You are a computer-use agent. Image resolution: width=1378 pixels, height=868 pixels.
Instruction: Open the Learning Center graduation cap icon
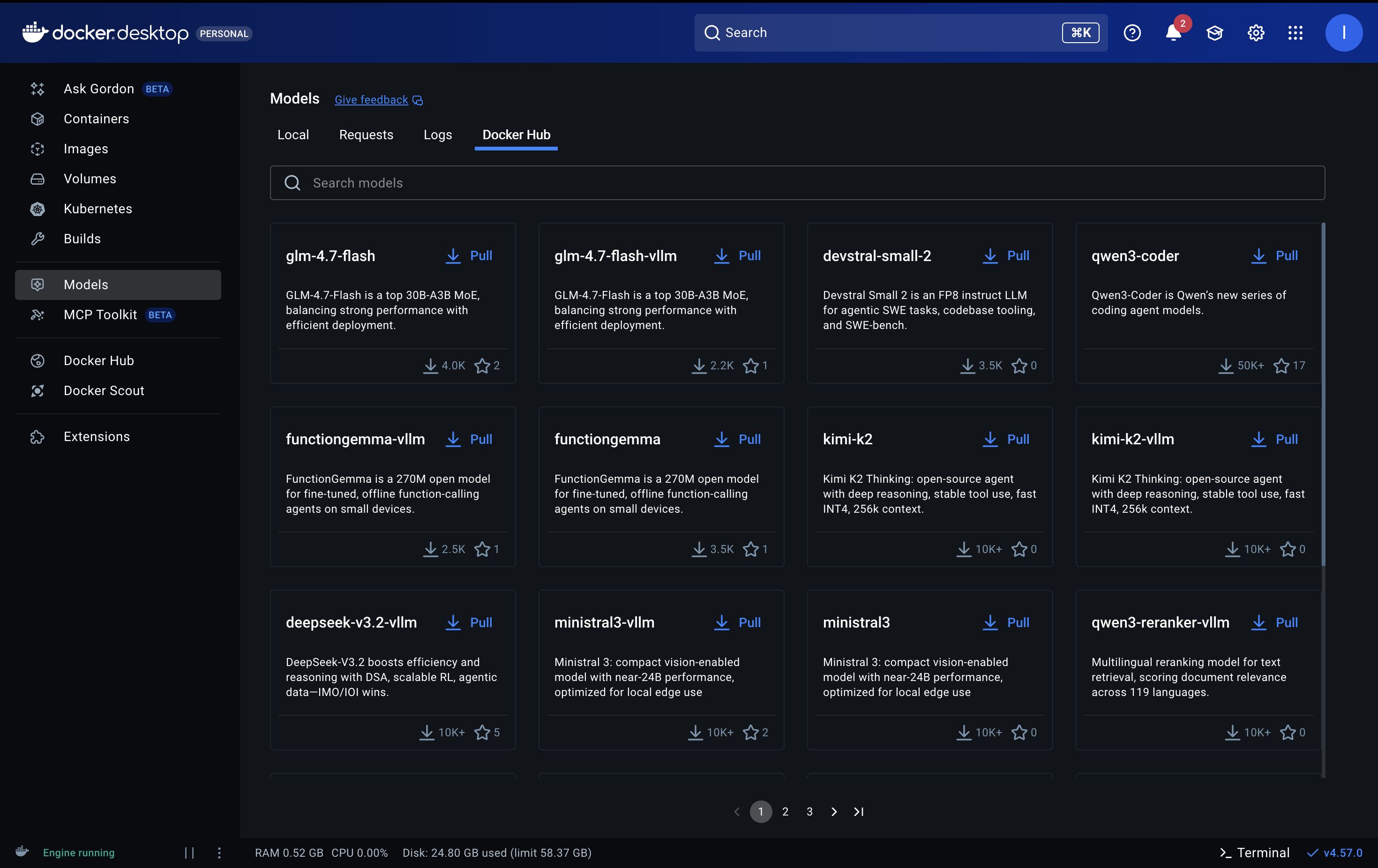tap(1215, 33)
